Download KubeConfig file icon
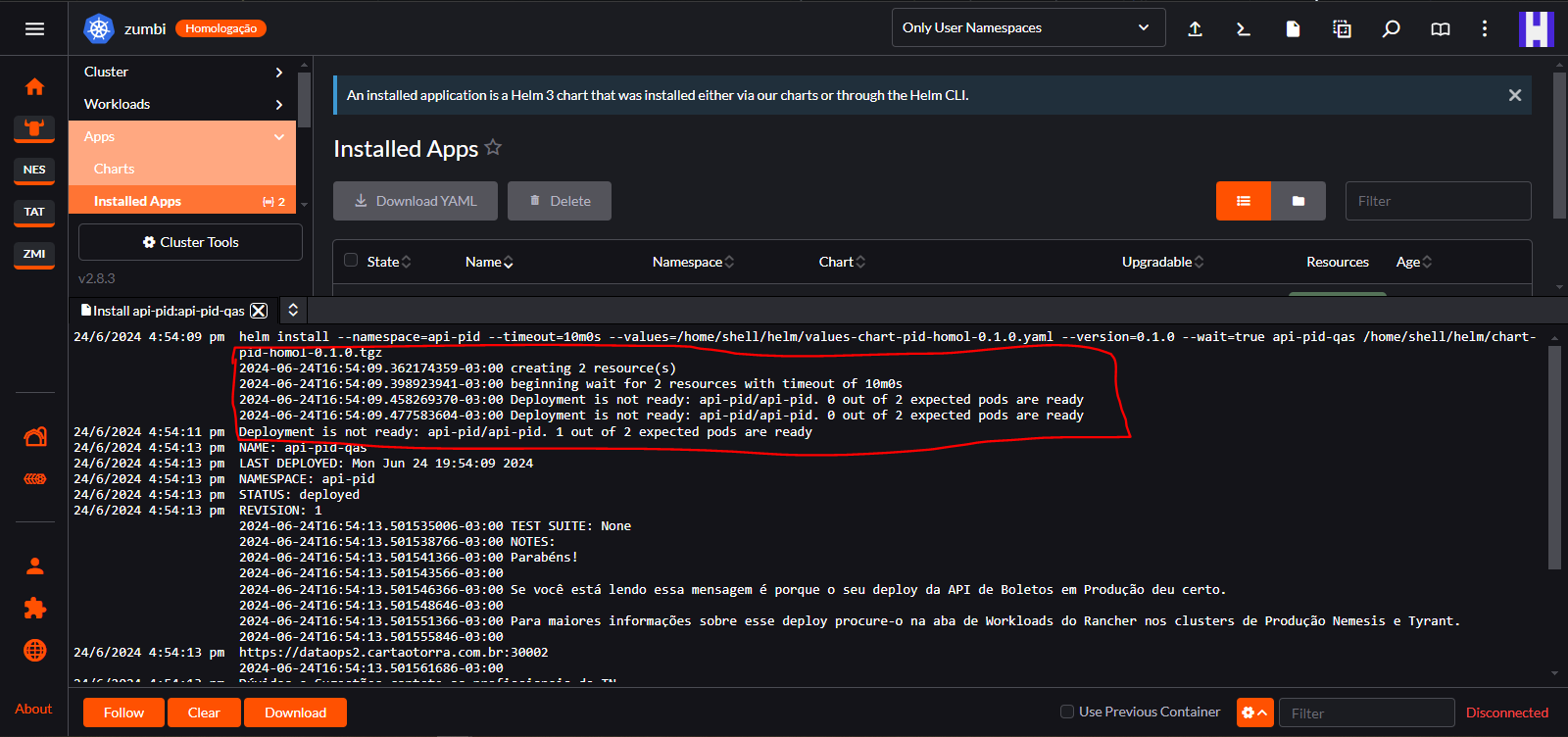This screenshot has height=737, width=1568. [1293, 28]
